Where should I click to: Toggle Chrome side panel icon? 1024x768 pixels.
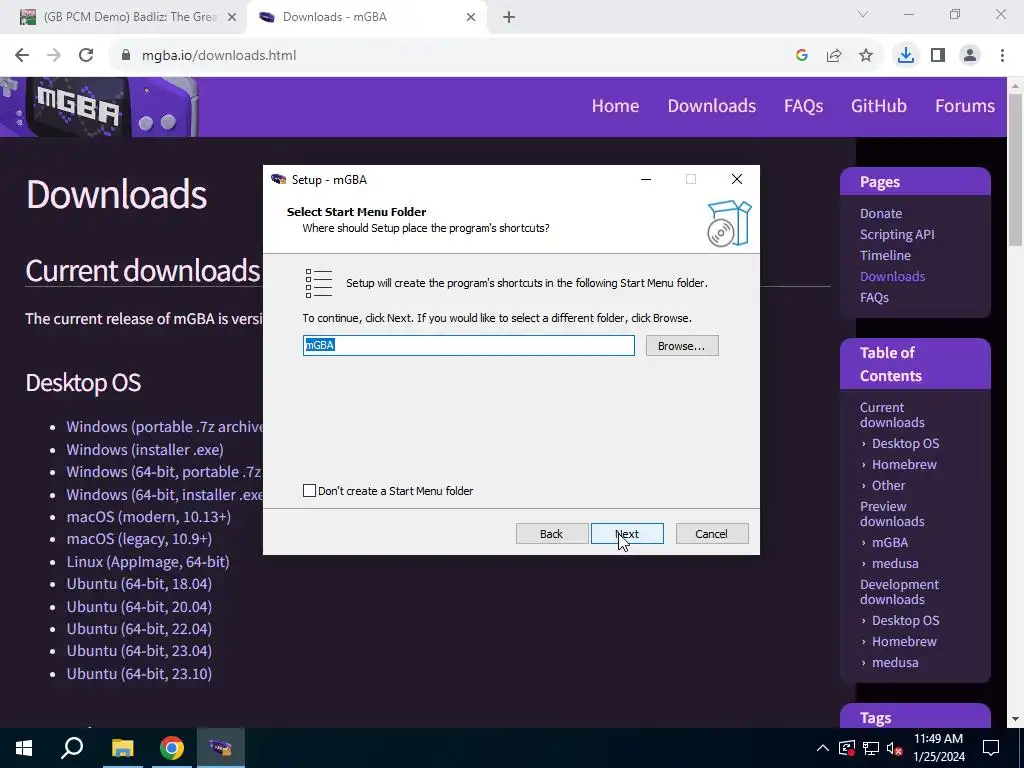[x=938, y=56]
